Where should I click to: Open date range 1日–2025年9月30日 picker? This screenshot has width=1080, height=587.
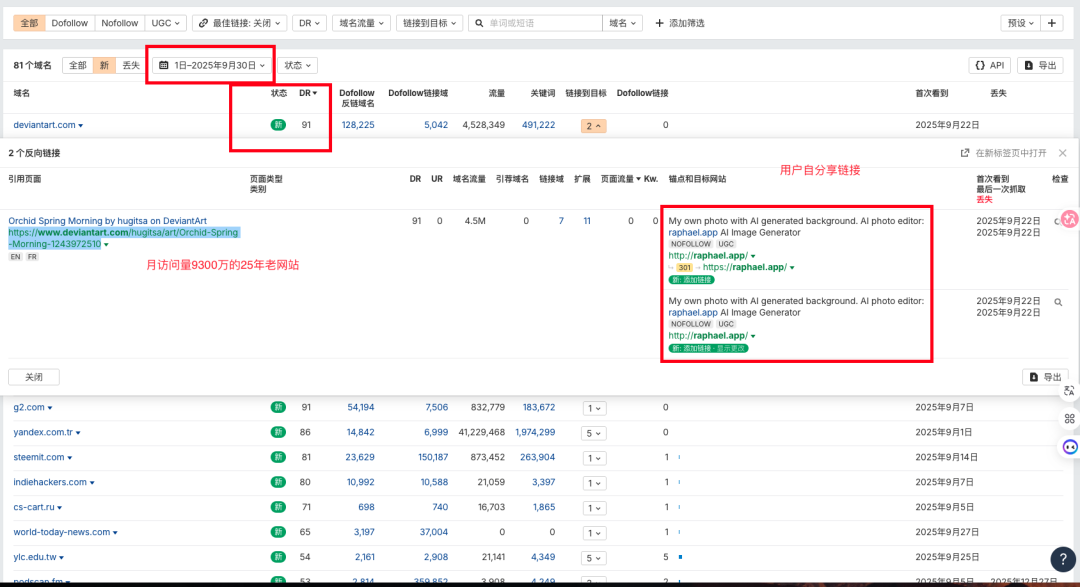point(212,65)
